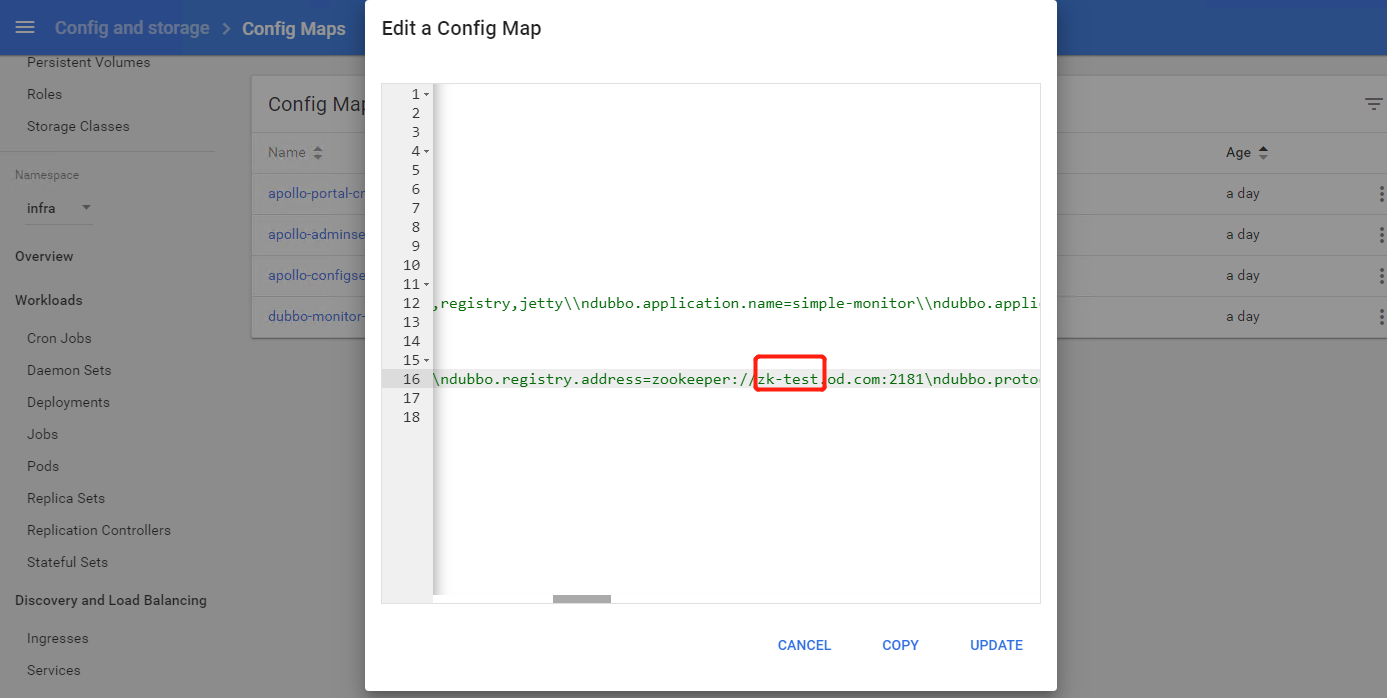Collapse code fold at line 15

point(427,360)
